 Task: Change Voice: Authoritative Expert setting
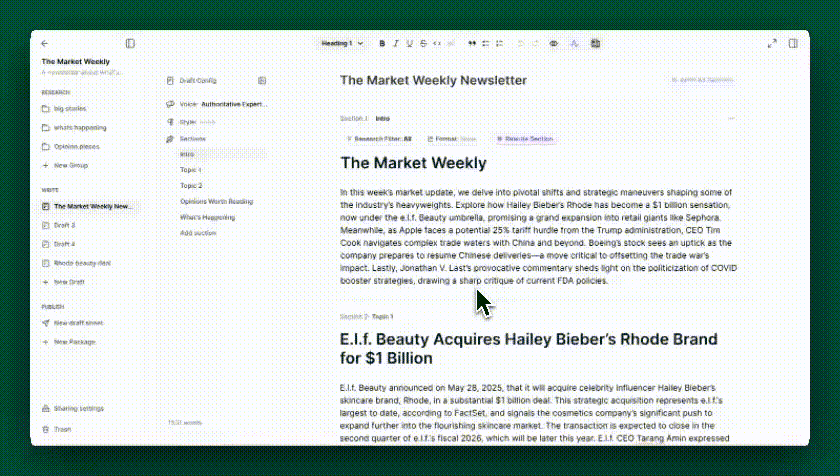(x=216, y=104)
